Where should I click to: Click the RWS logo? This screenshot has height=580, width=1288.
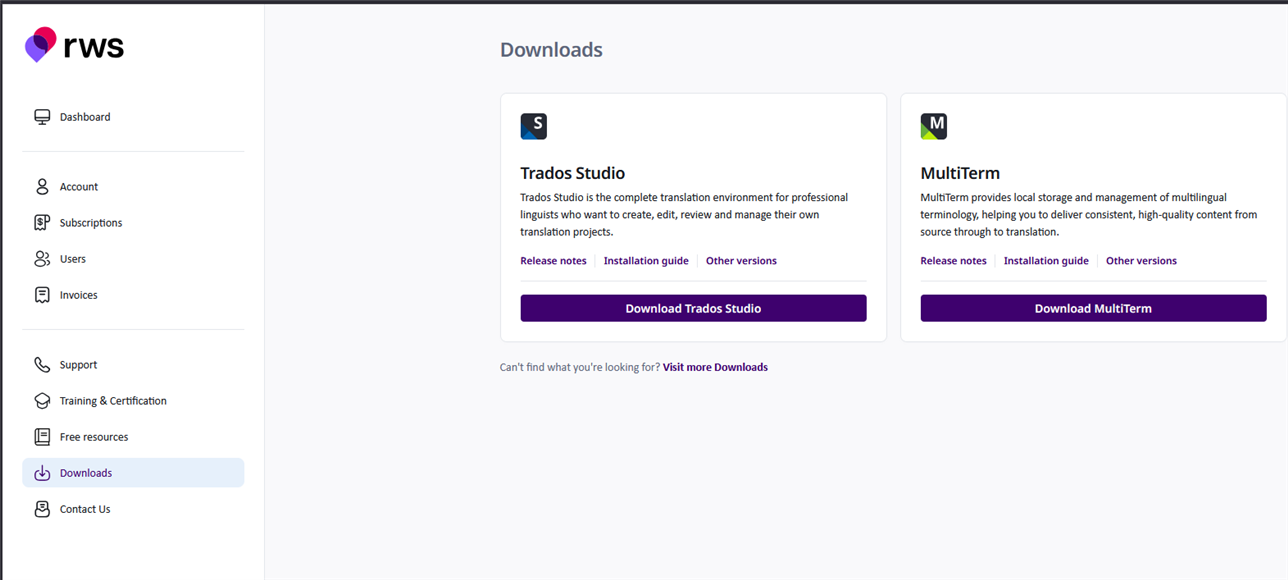75,45
